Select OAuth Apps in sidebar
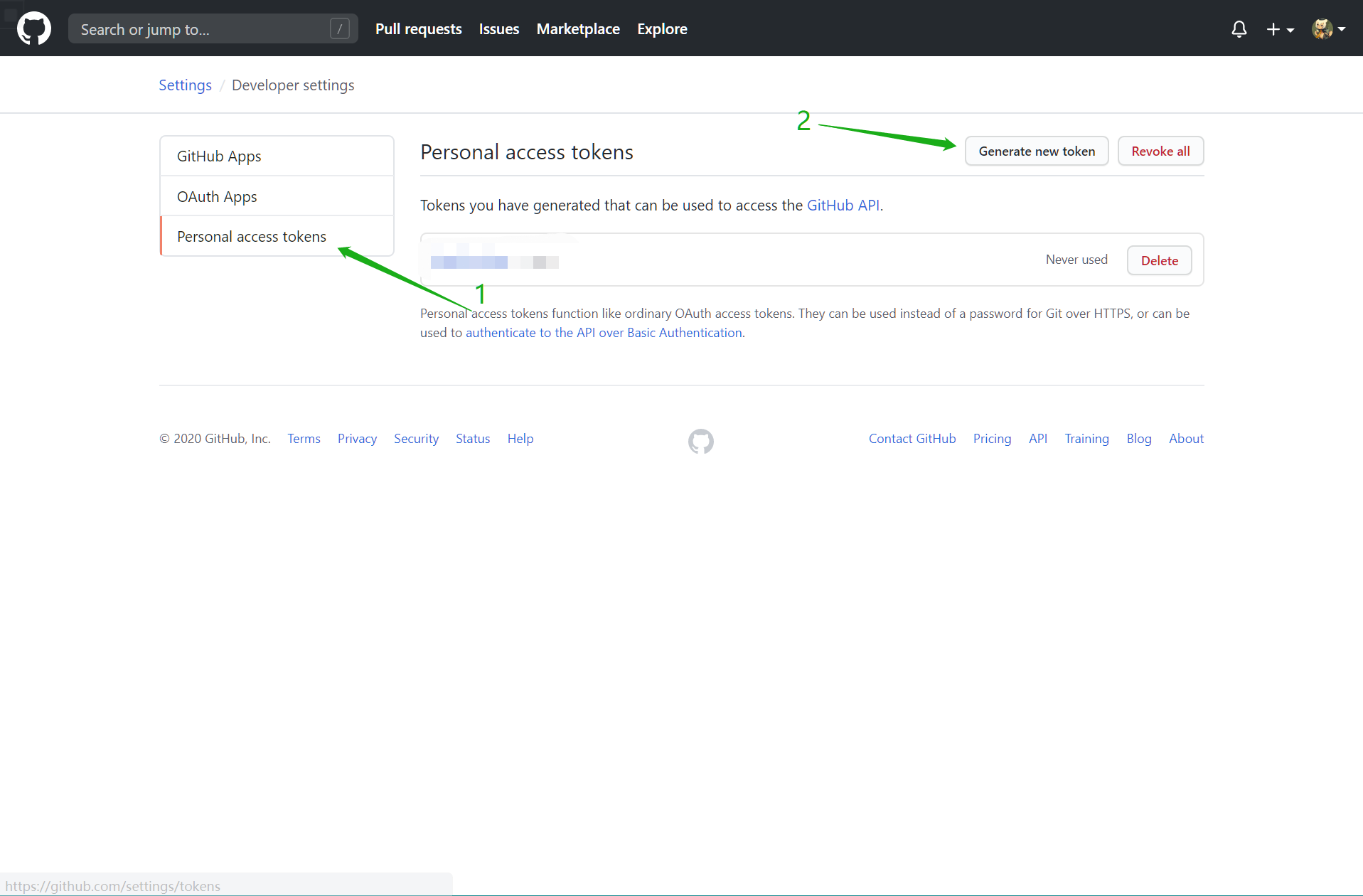 pos(277,196)
